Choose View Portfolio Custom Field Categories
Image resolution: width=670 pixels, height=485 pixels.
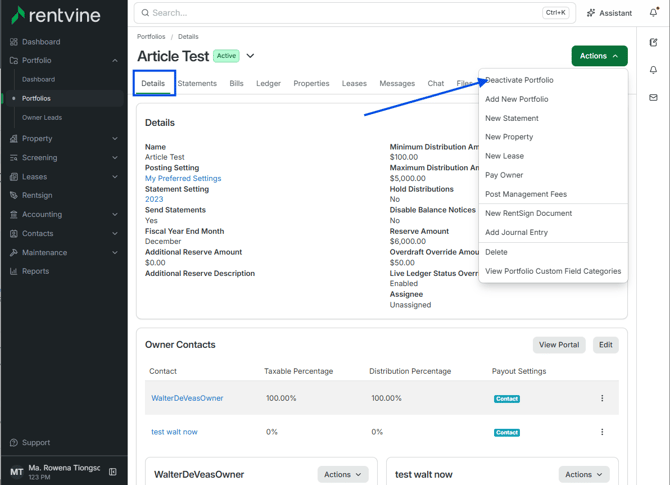(553, 271)
